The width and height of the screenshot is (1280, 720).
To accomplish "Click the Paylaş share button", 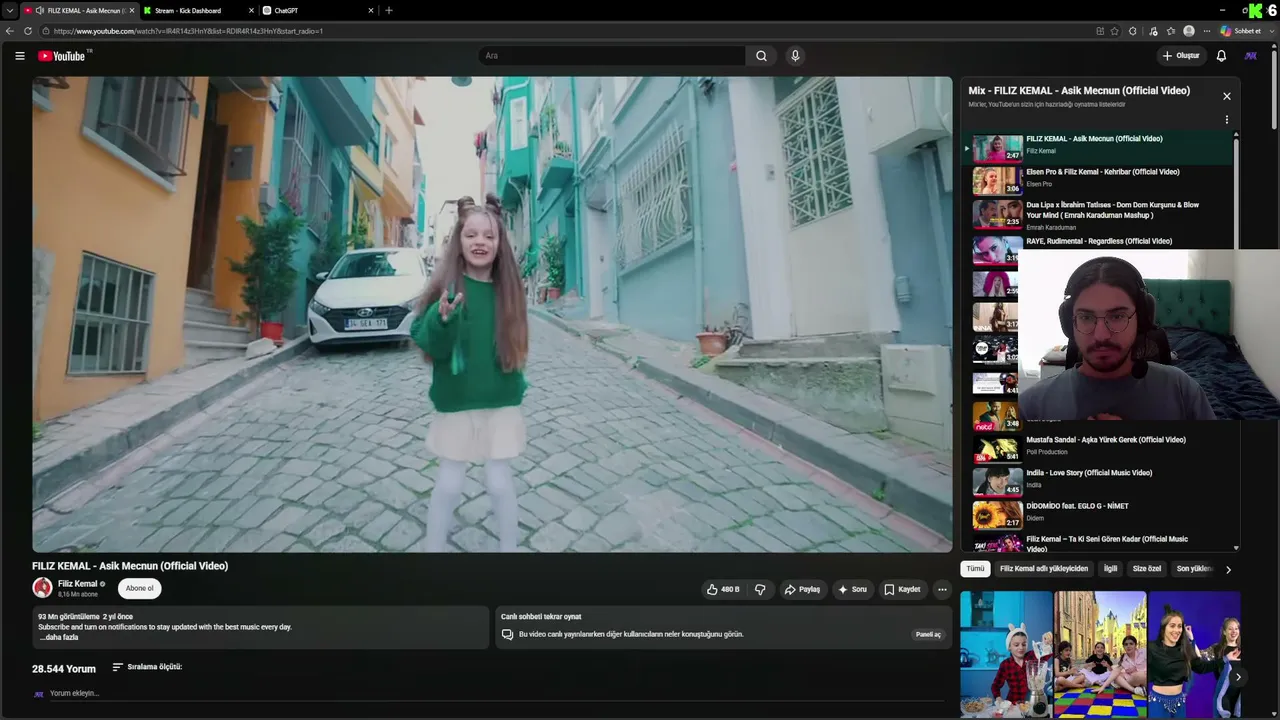I will 802,590.
